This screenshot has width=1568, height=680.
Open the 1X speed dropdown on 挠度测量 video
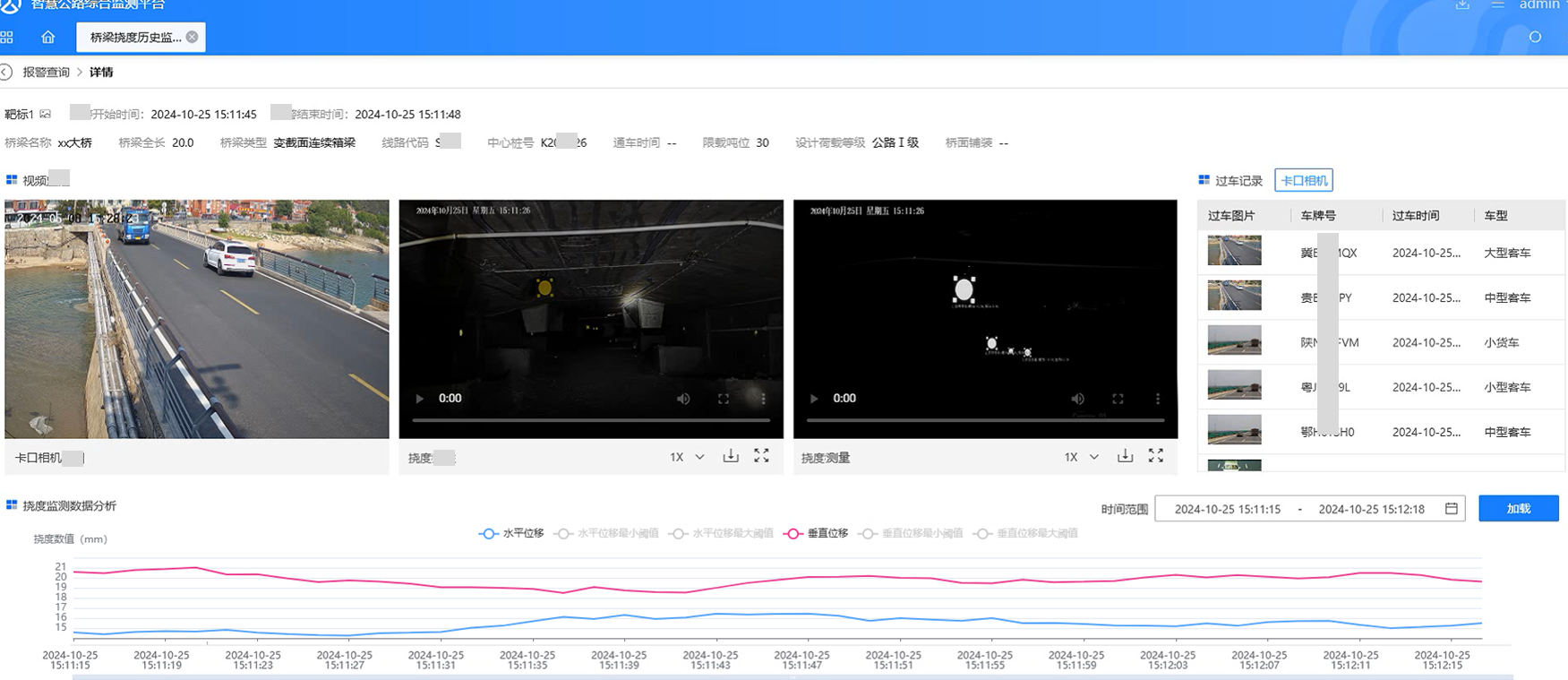[x=1081, y=457]
